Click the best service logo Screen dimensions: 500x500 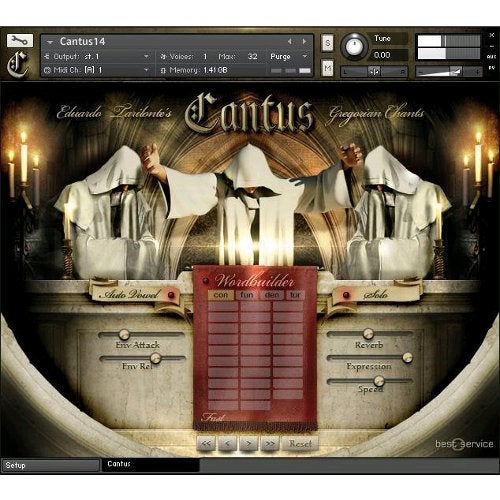[464, 444]
